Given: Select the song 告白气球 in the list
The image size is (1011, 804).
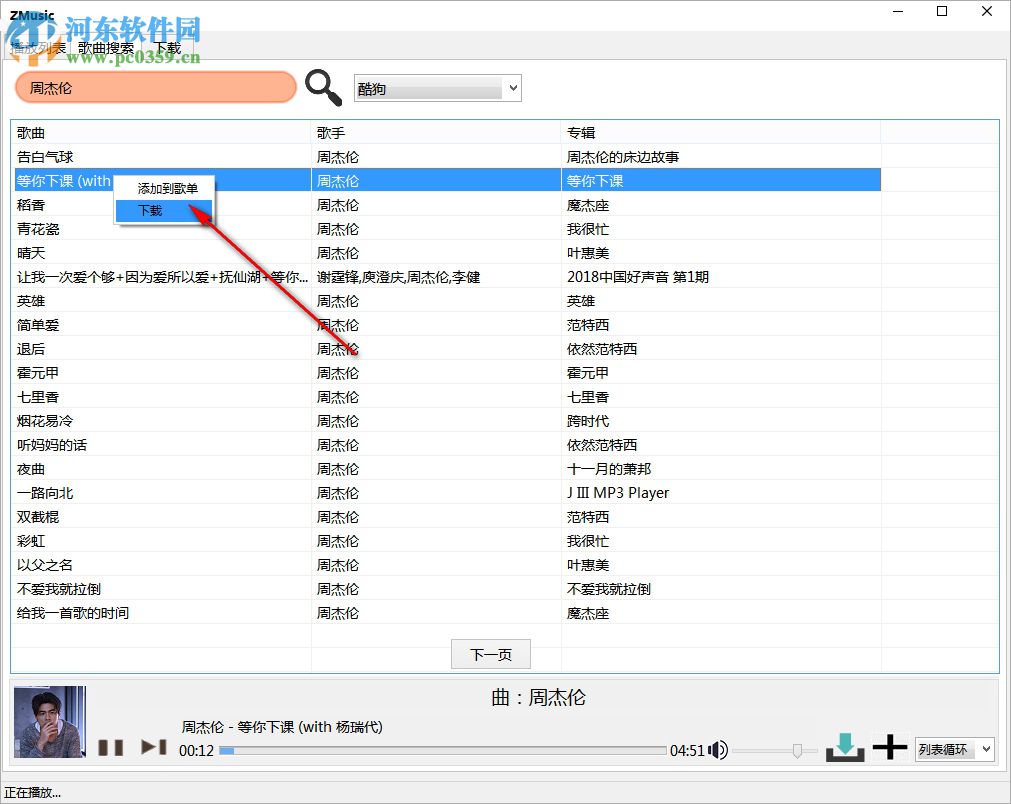Looking at the screenshot, I should 150,156.
